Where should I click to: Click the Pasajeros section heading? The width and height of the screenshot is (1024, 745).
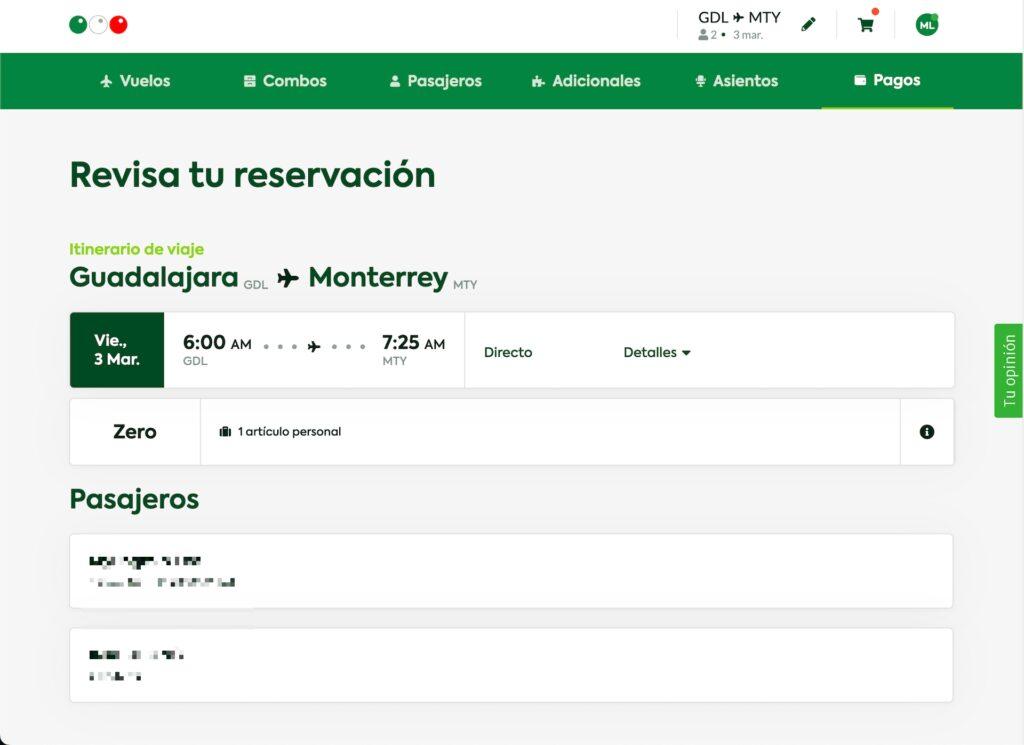pyautogui.click(x=135, y=499)
